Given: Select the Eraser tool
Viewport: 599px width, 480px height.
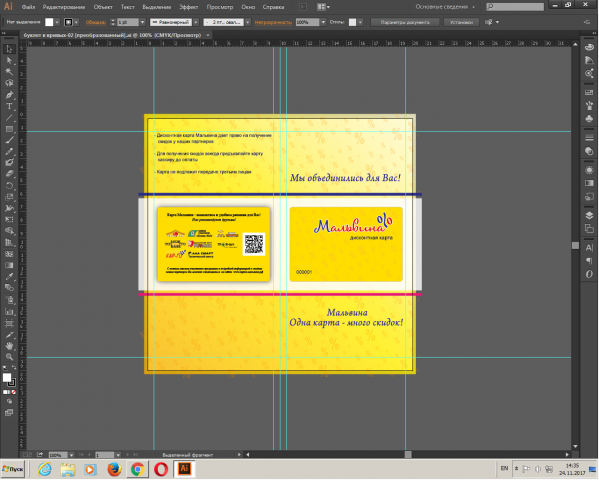Looking at the screenshot, I should tap(9, 174).
